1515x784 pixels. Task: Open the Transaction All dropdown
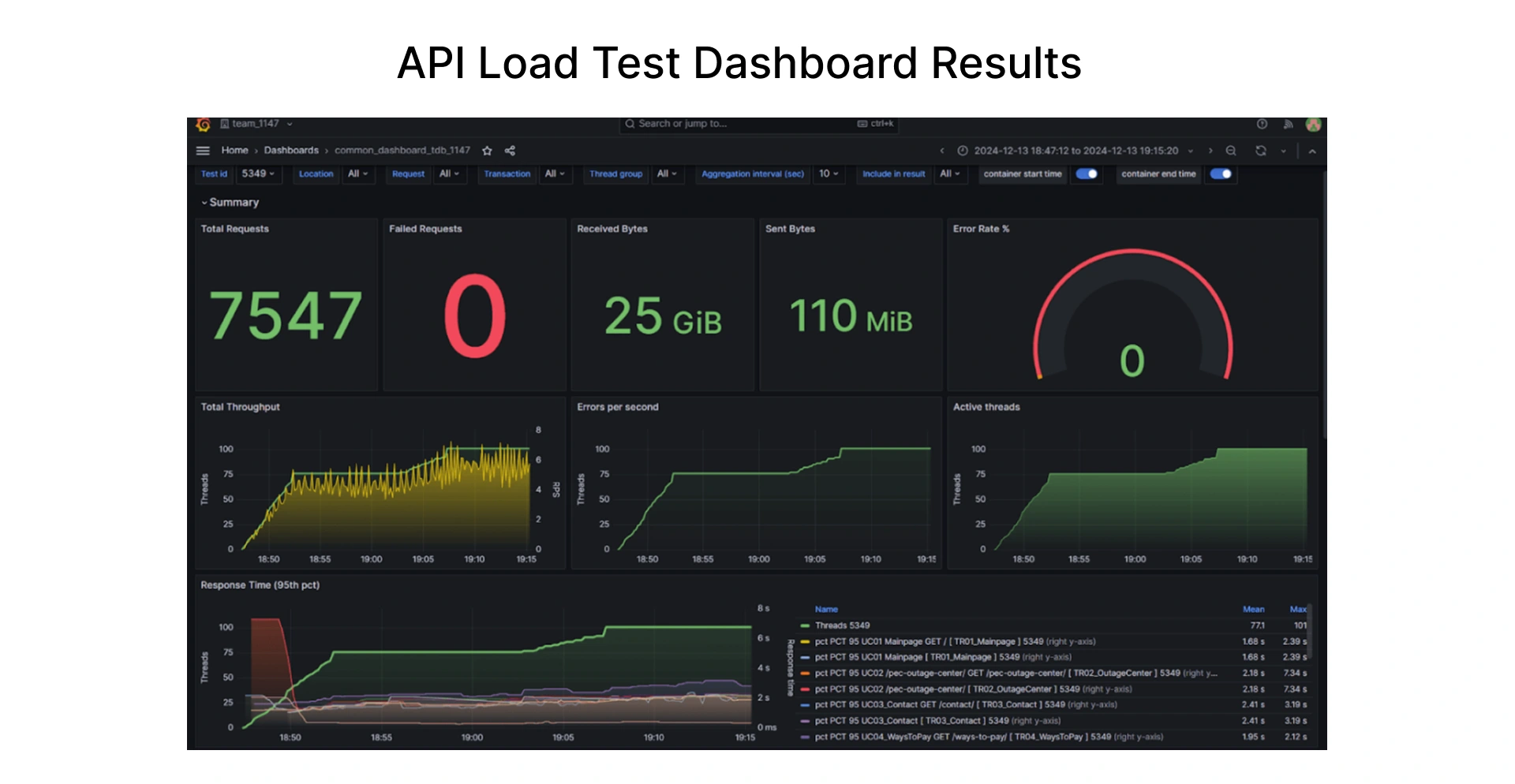(555, 174)
